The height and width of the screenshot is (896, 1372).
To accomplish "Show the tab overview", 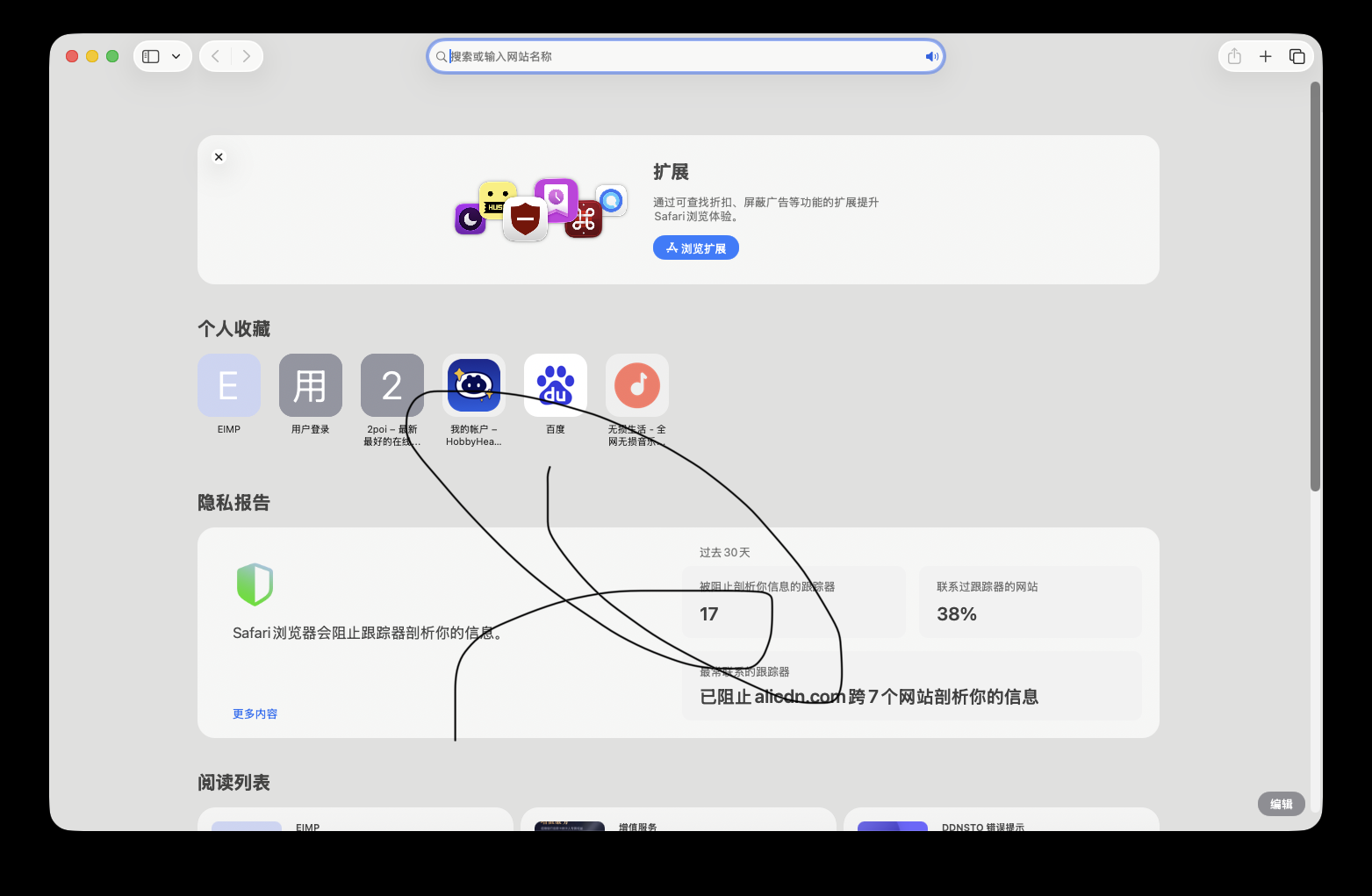I will [1297, 56].
